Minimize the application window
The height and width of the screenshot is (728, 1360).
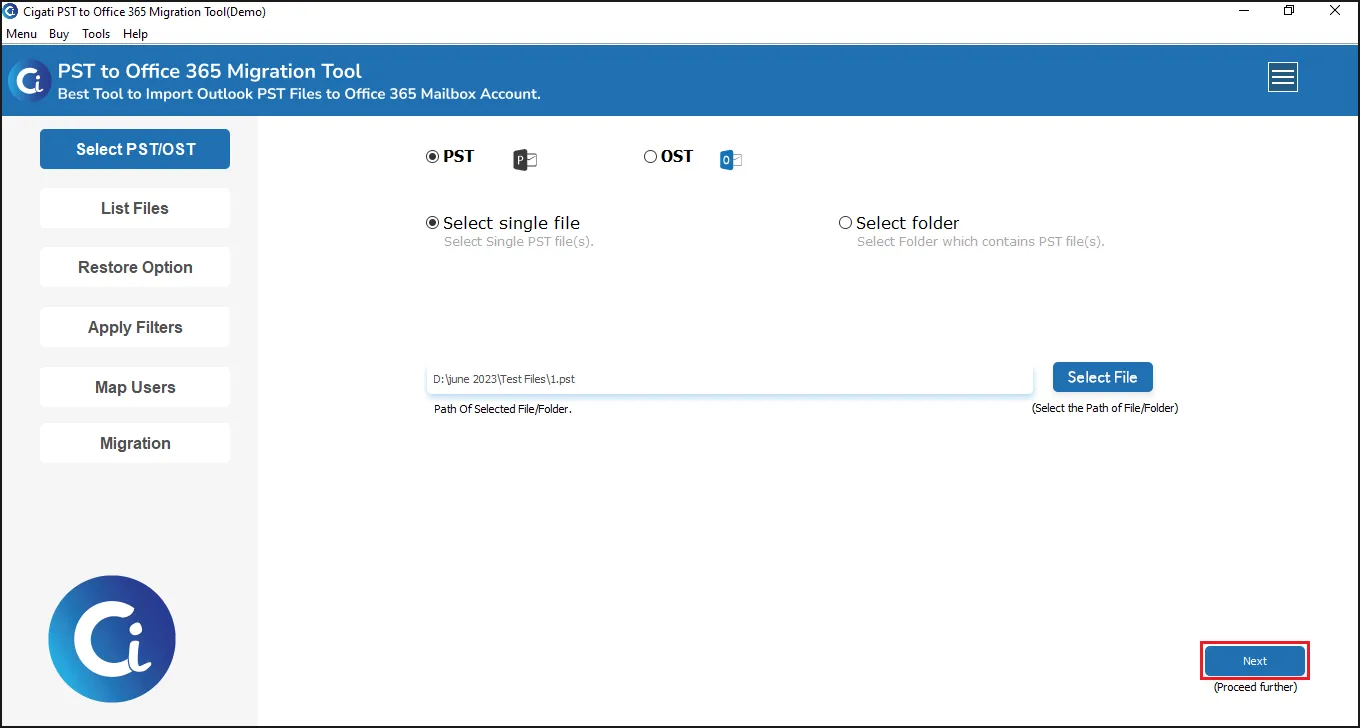pyautogui.click(x=1243, y=11)
